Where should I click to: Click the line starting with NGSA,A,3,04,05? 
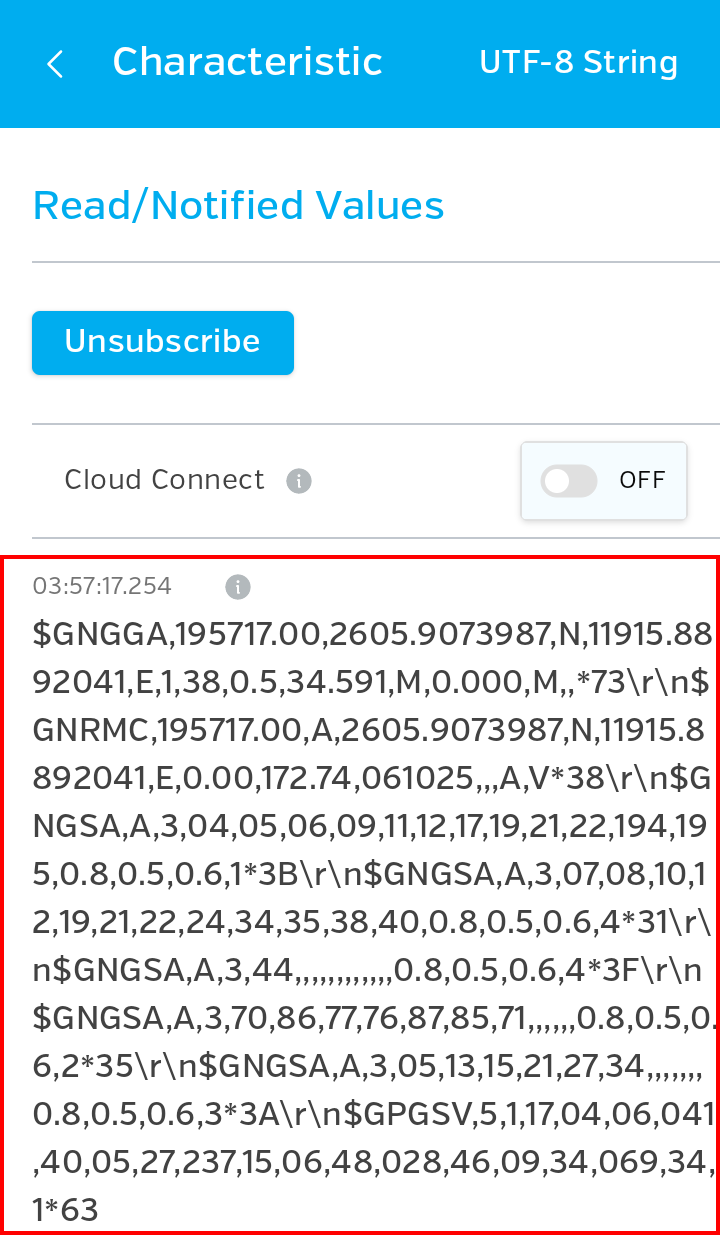tap(372, 826)
